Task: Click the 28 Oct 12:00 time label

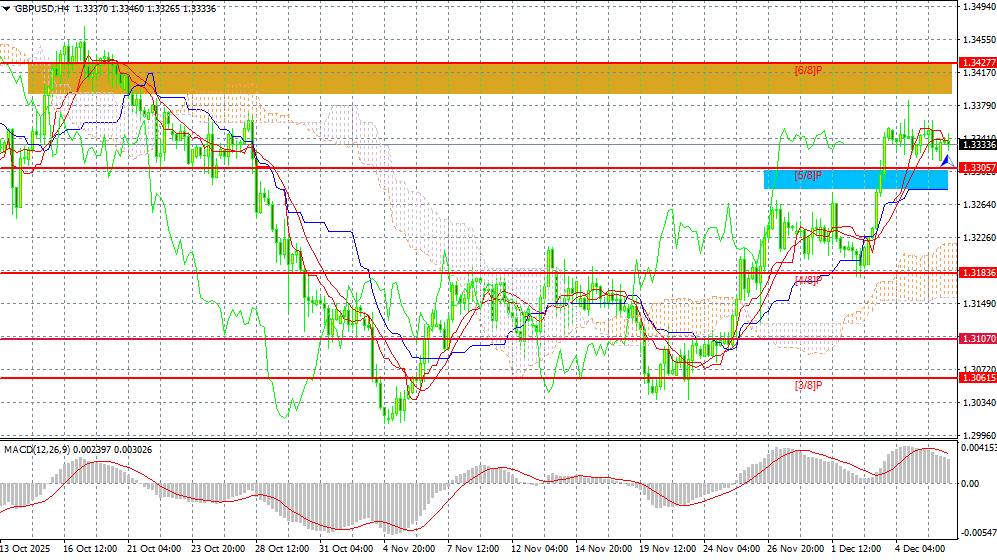Action: 282,549
